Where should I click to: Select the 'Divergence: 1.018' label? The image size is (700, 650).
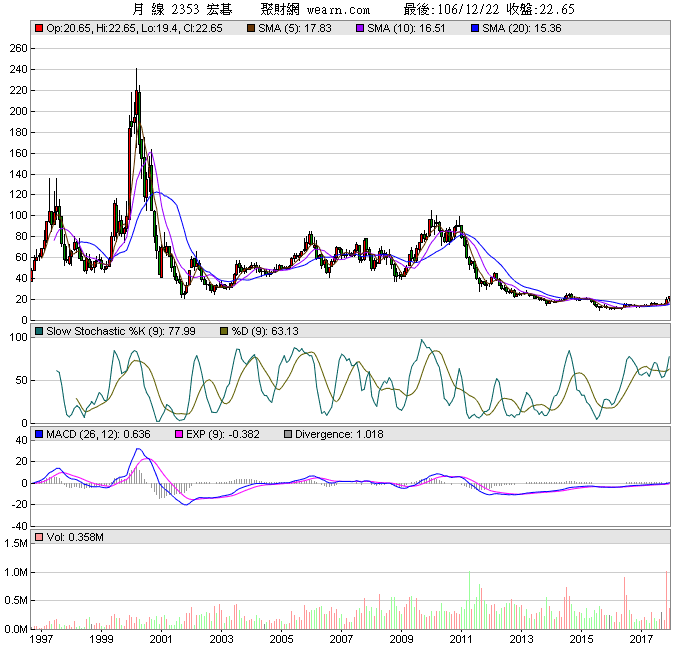pyautogui.click(x=339, y=434)
